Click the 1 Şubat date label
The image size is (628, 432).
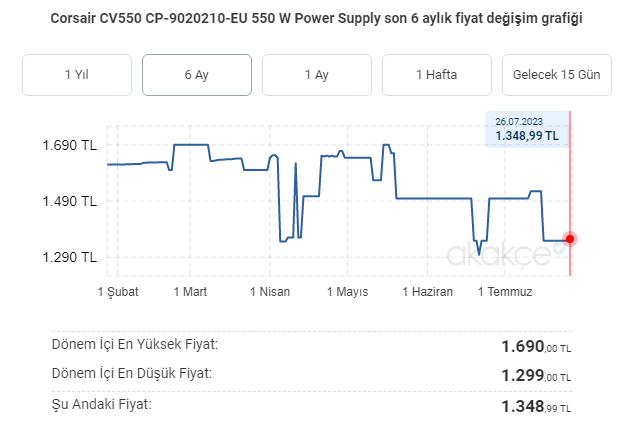[118, 292]
